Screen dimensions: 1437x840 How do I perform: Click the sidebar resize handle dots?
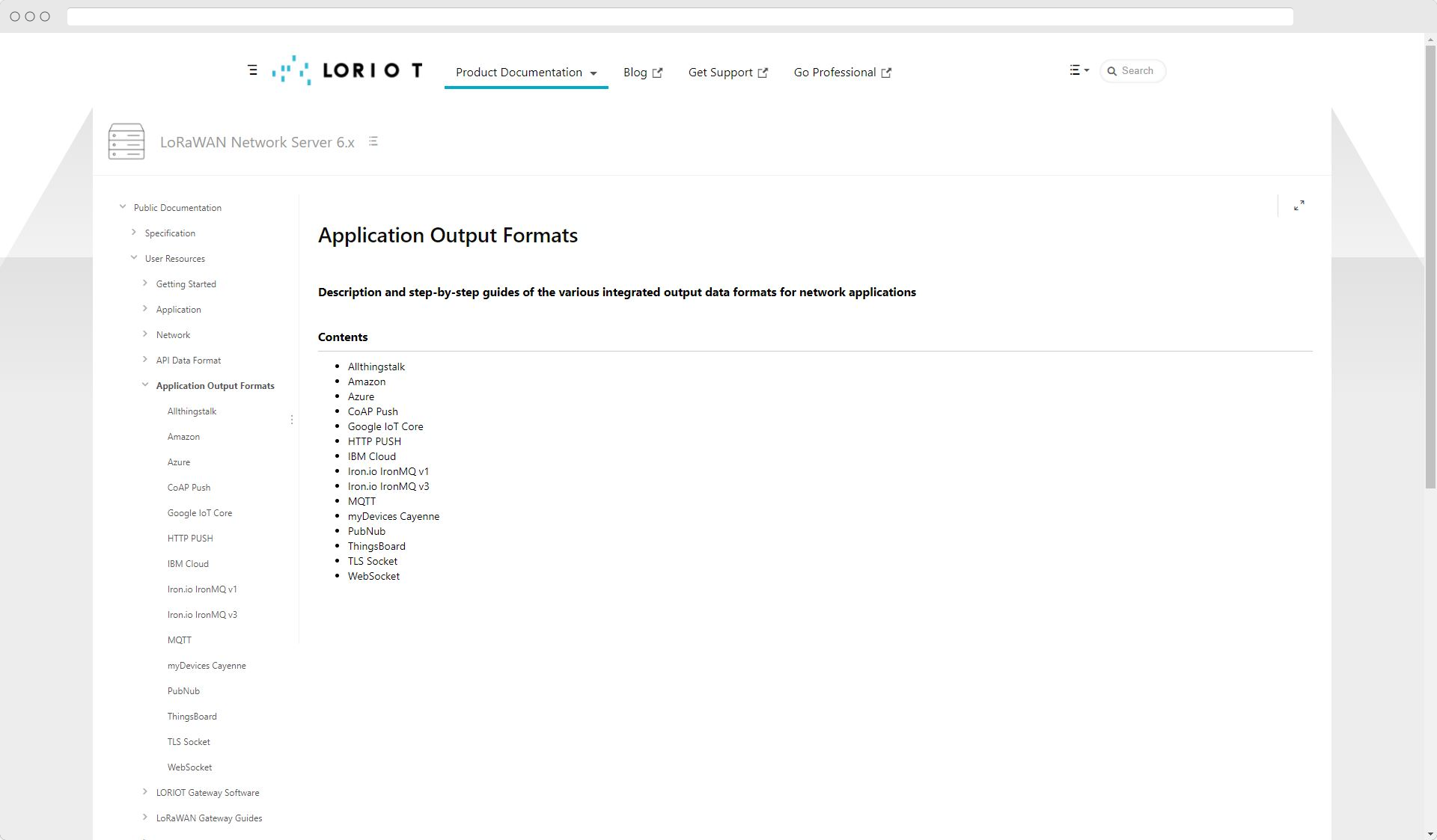click(x=292, y=420)
